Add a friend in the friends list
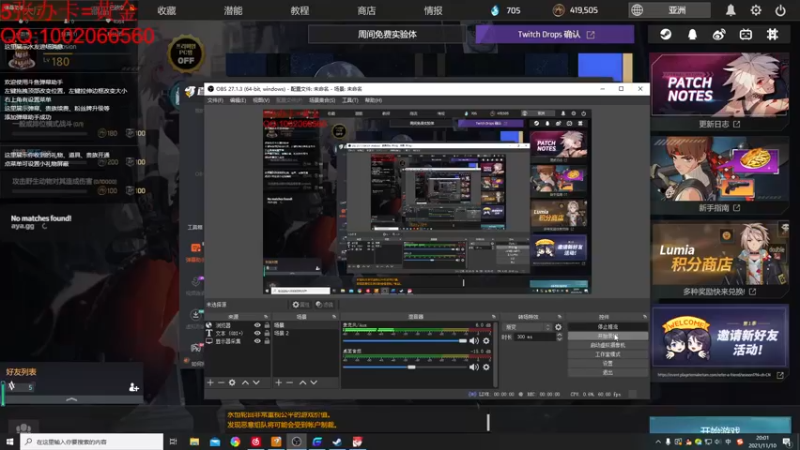 tap(134, 387)
